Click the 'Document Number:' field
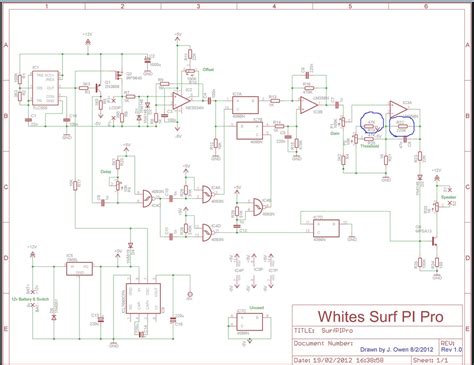This screenshot has width=474, height=365. point(323,343)
